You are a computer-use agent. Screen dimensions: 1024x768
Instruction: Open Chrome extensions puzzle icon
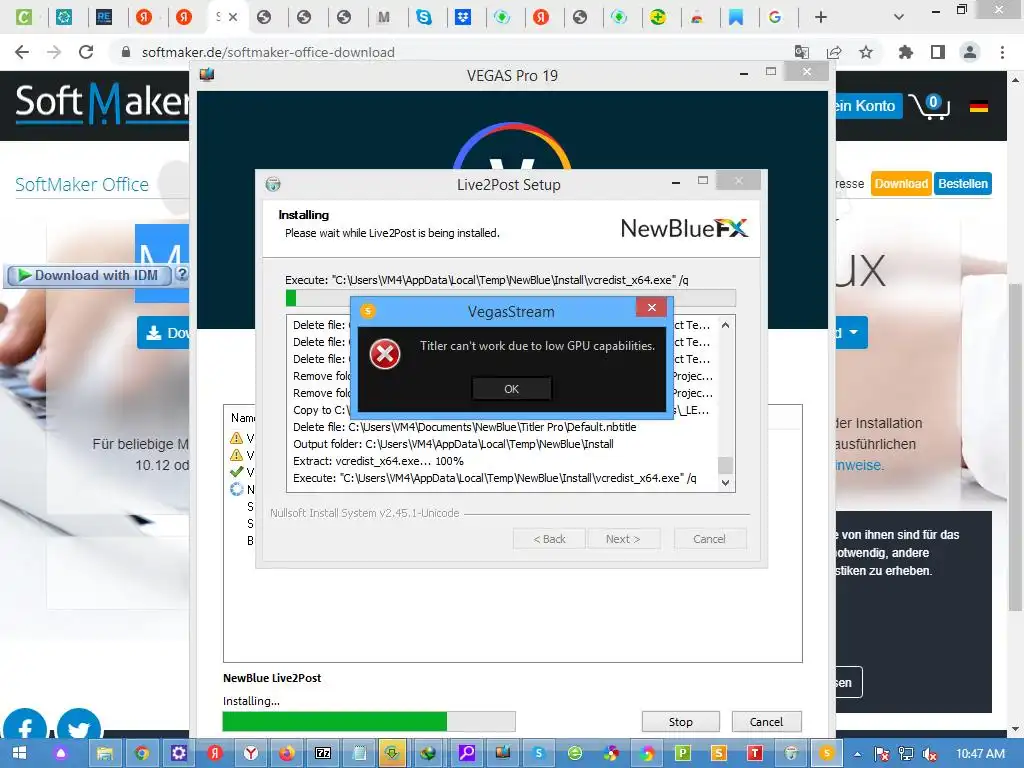point(906,52)
